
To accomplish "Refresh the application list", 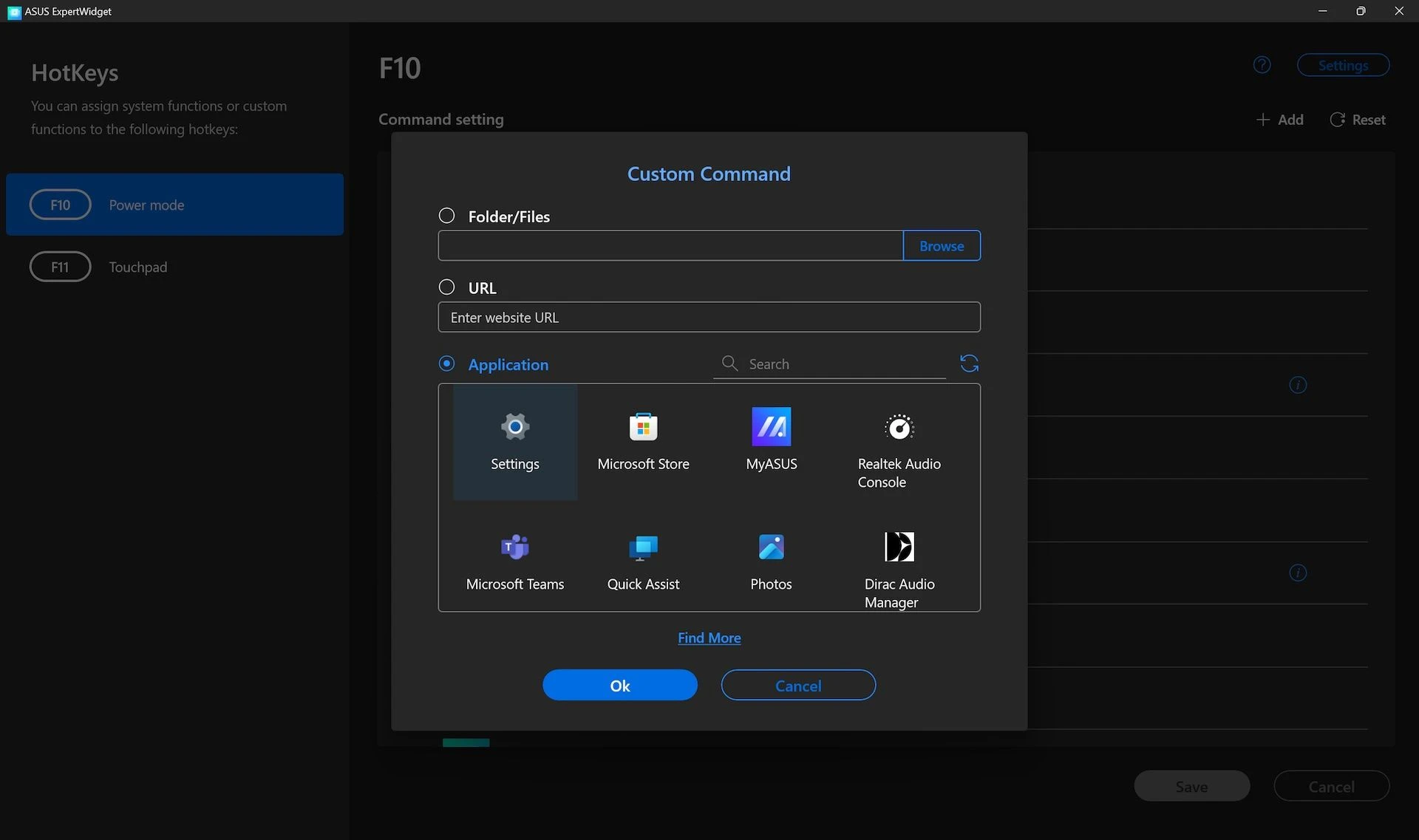I will (969, 363).
